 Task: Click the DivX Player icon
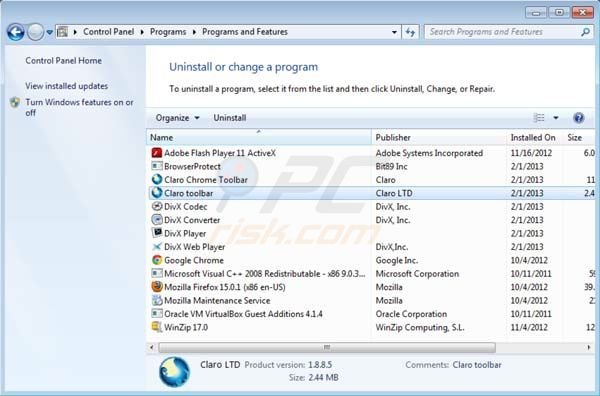(x=157, y=233)
